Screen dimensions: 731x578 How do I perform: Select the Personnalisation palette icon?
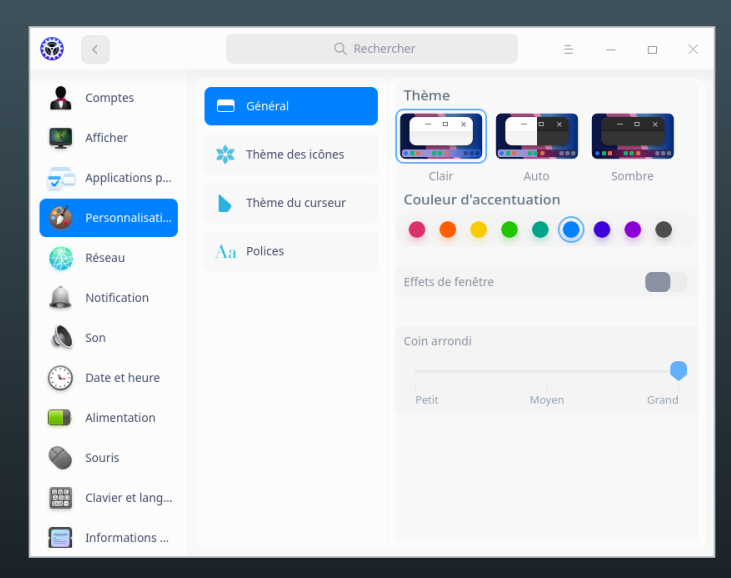[61, 218]
